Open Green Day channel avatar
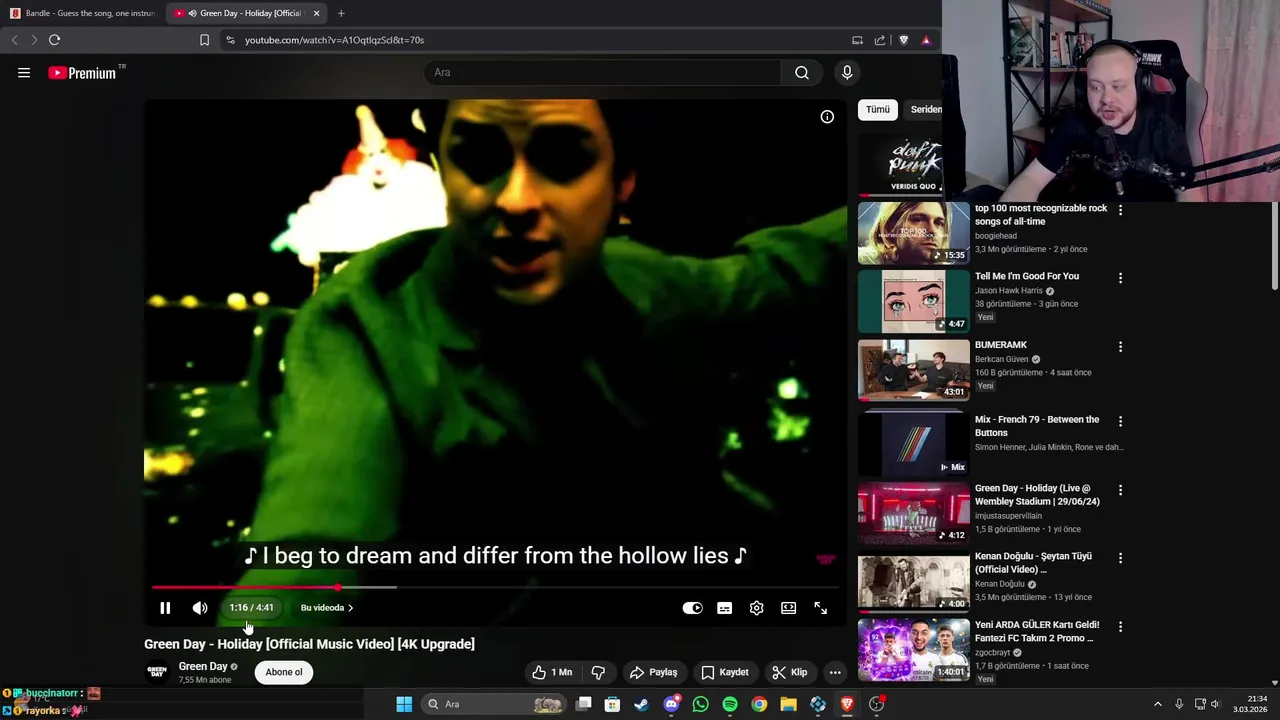 click(x=157, y=672)
